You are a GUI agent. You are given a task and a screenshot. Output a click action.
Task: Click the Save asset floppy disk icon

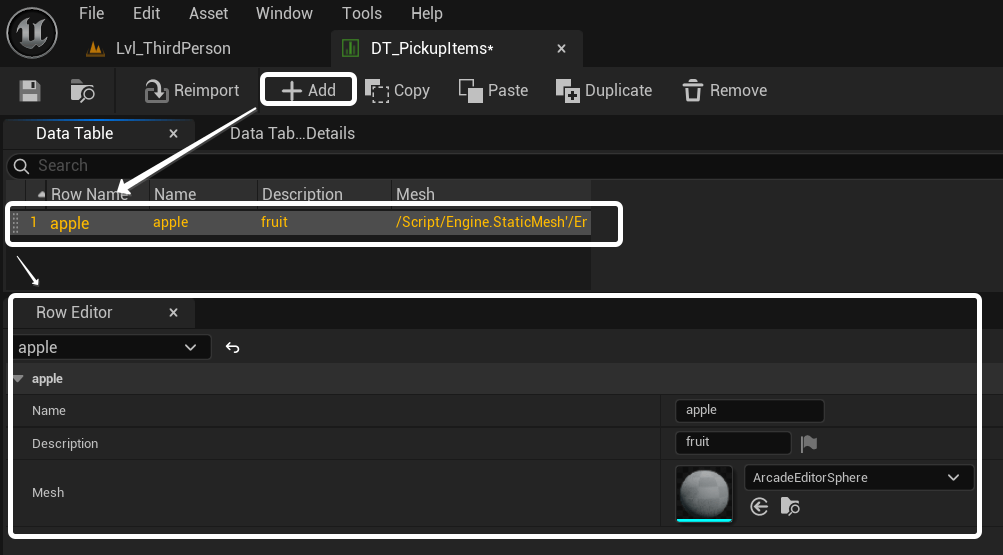click(30, 91)
